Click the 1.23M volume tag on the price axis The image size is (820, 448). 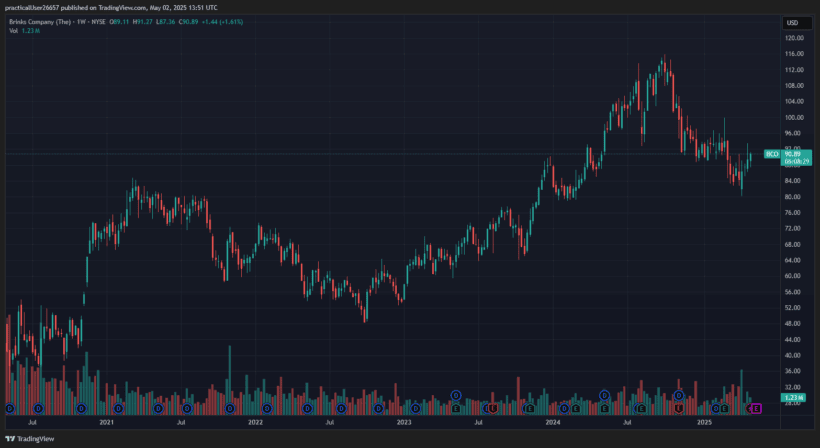pos(794,398)
